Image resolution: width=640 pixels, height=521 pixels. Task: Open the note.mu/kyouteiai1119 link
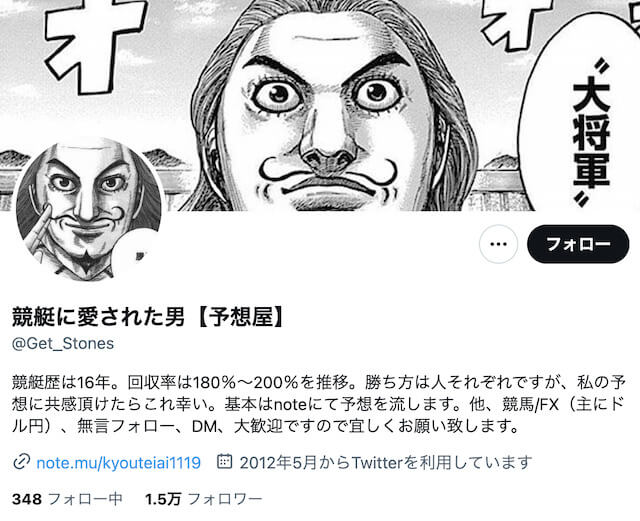tap(118, 463)
